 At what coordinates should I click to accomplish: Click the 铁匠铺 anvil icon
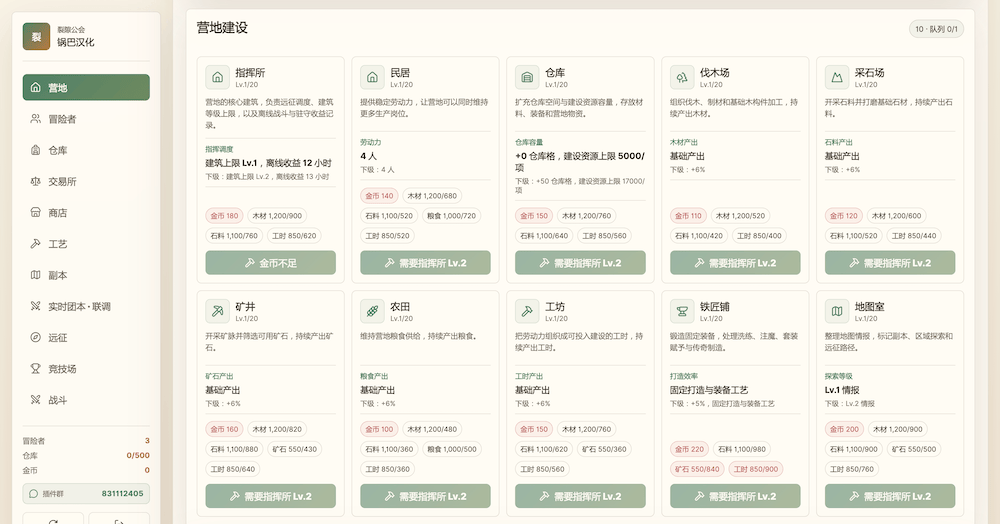pos(682,311)
